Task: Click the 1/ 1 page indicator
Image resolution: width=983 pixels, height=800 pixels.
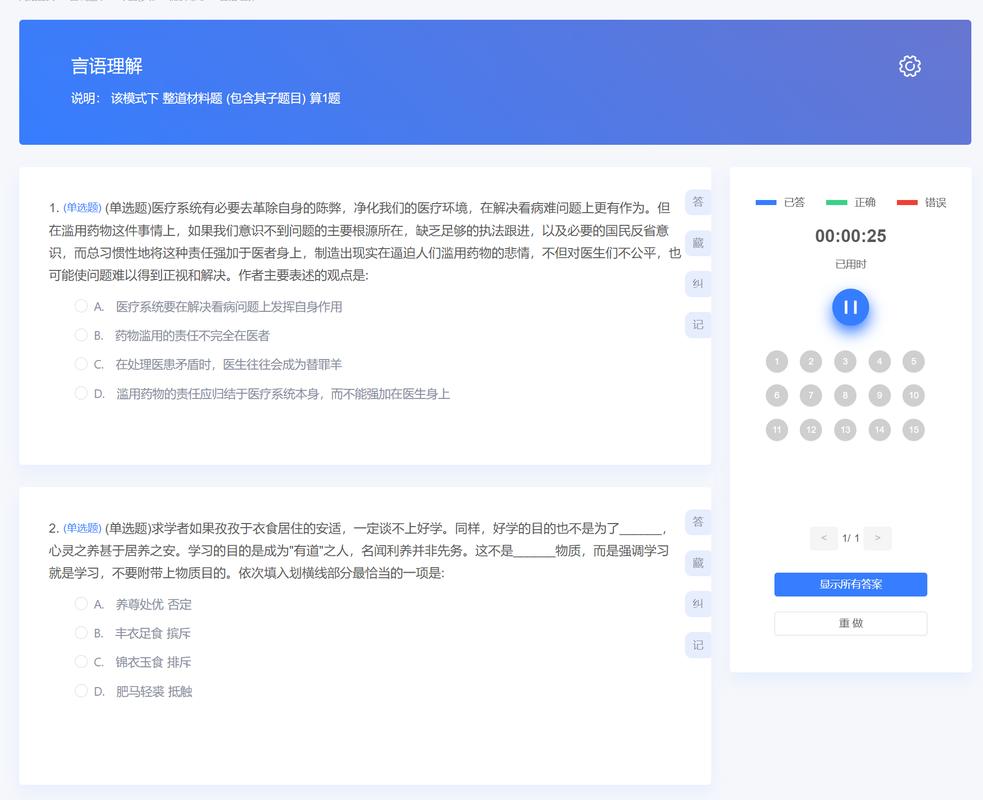Action: click(x=850, y=538)
